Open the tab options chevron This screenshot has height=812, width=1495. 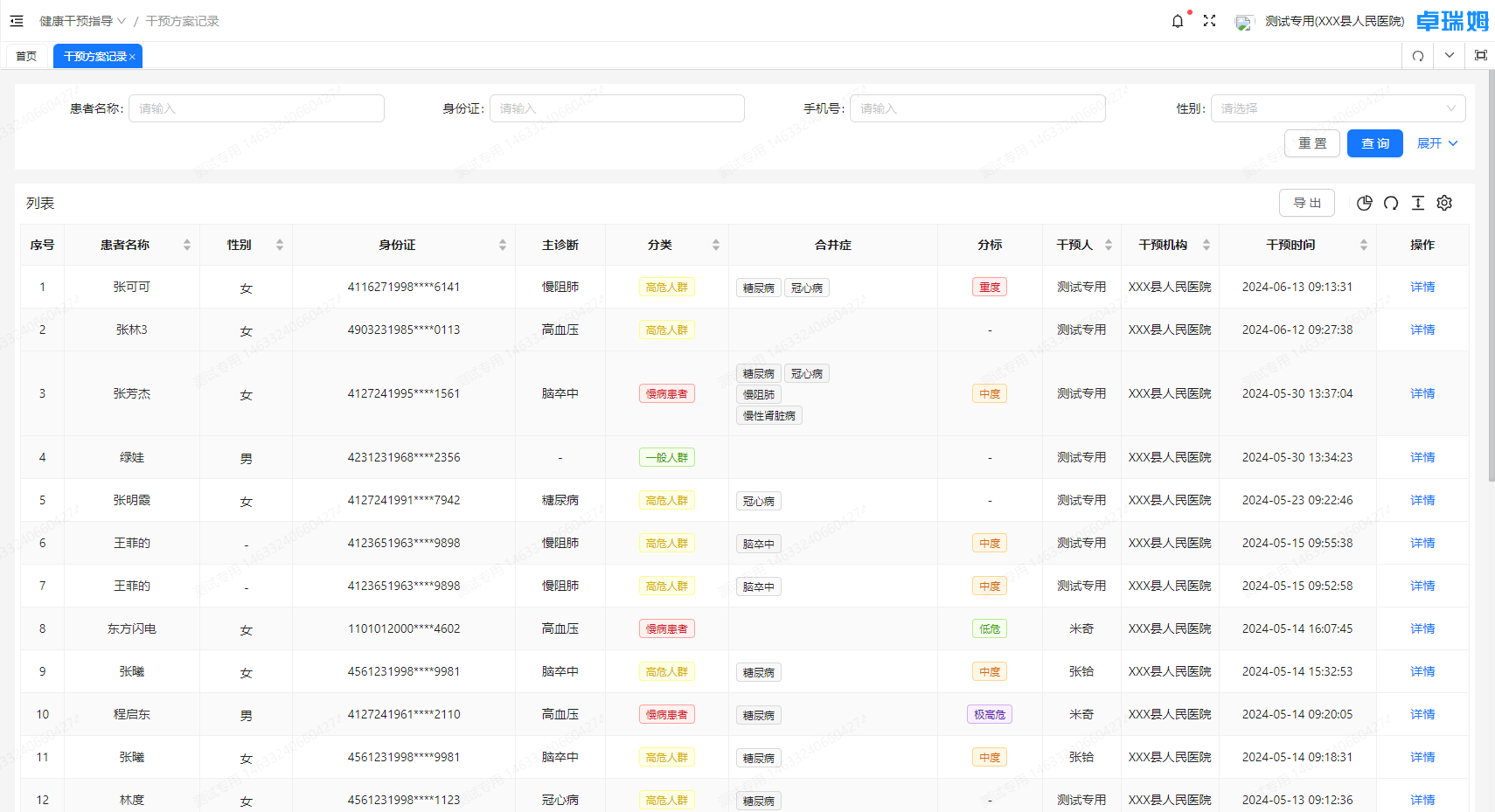tap(1450, 55)
